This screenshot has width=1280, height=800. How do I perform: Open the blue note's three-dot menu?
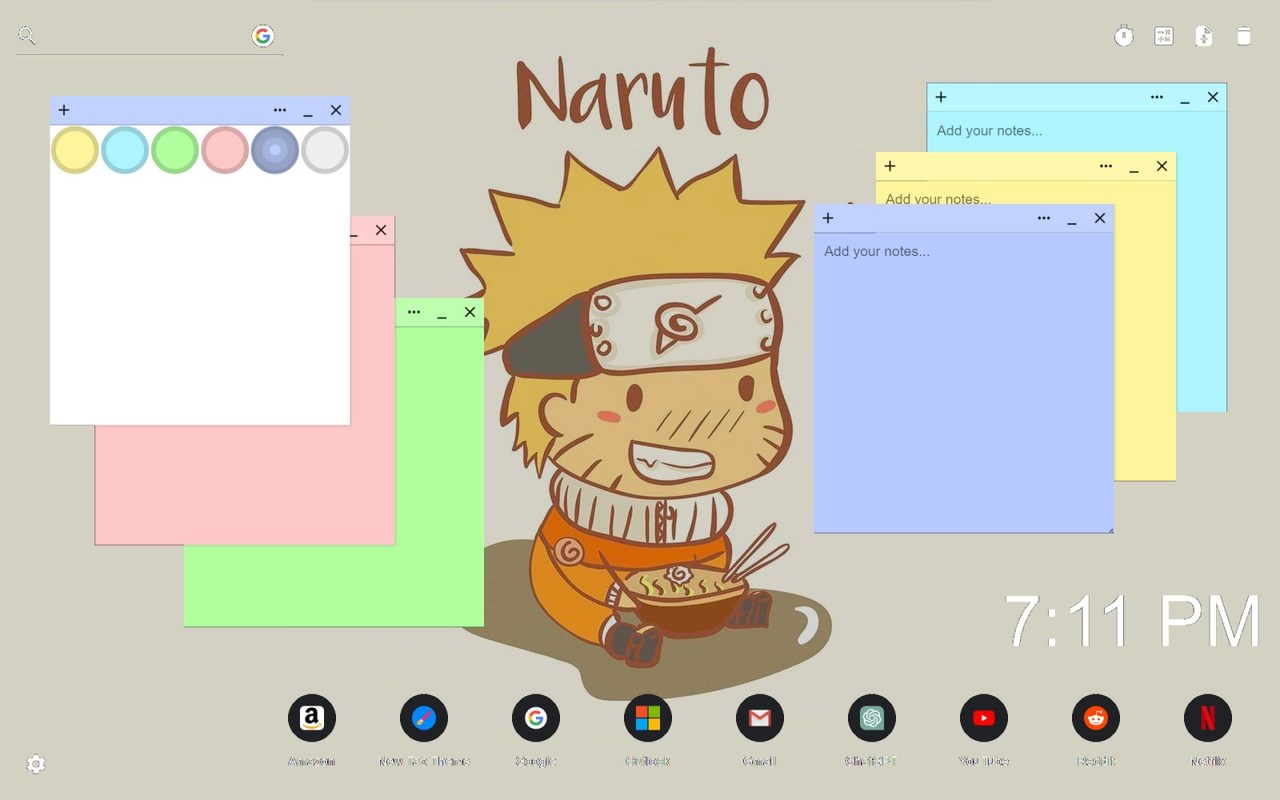(1044, 218)
